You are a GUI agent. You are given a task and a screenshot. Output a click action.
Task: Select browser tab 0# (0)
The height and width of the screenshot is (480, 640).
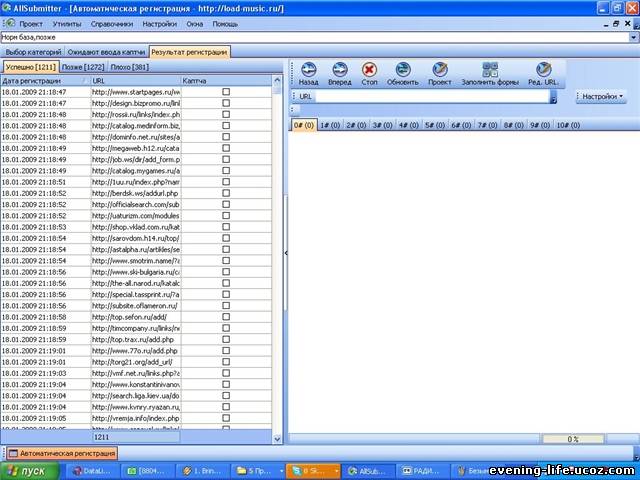304,125
